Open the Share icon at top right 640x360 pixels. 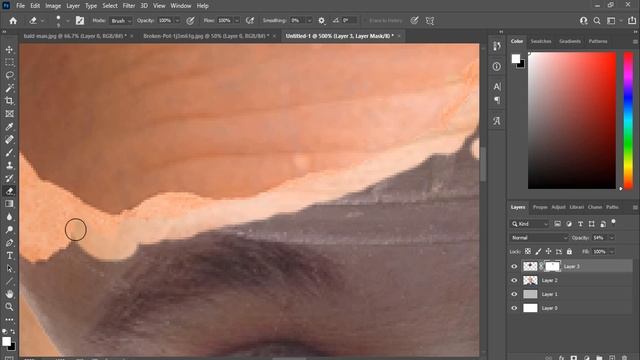pyautogui.click(x=632, y=20)
